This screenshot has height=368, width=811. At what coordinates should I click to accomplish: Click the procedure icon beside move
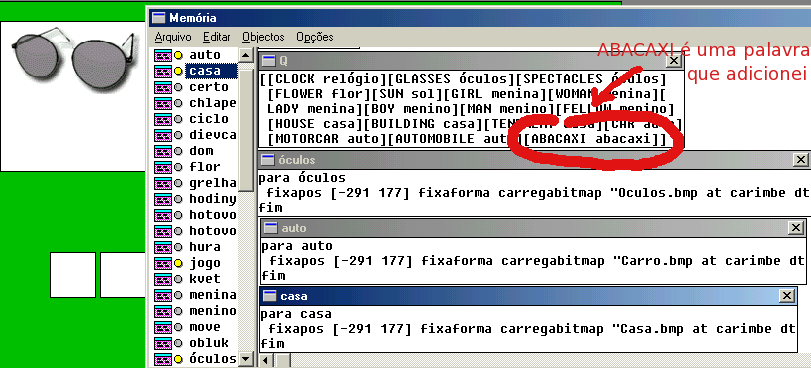[162, 327]
